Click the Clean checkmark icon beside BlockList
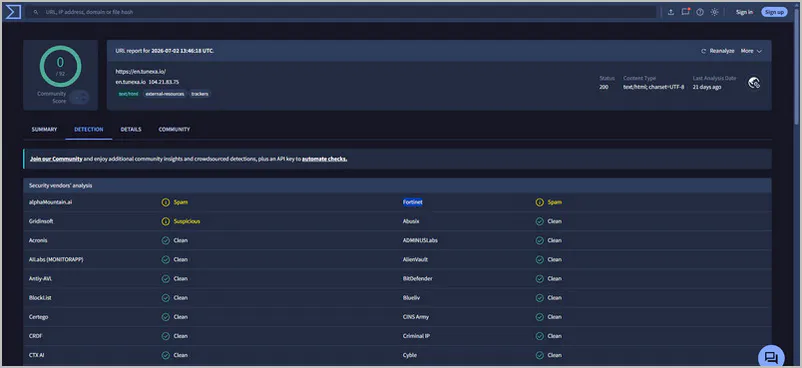802x368 pixels. 165,298
